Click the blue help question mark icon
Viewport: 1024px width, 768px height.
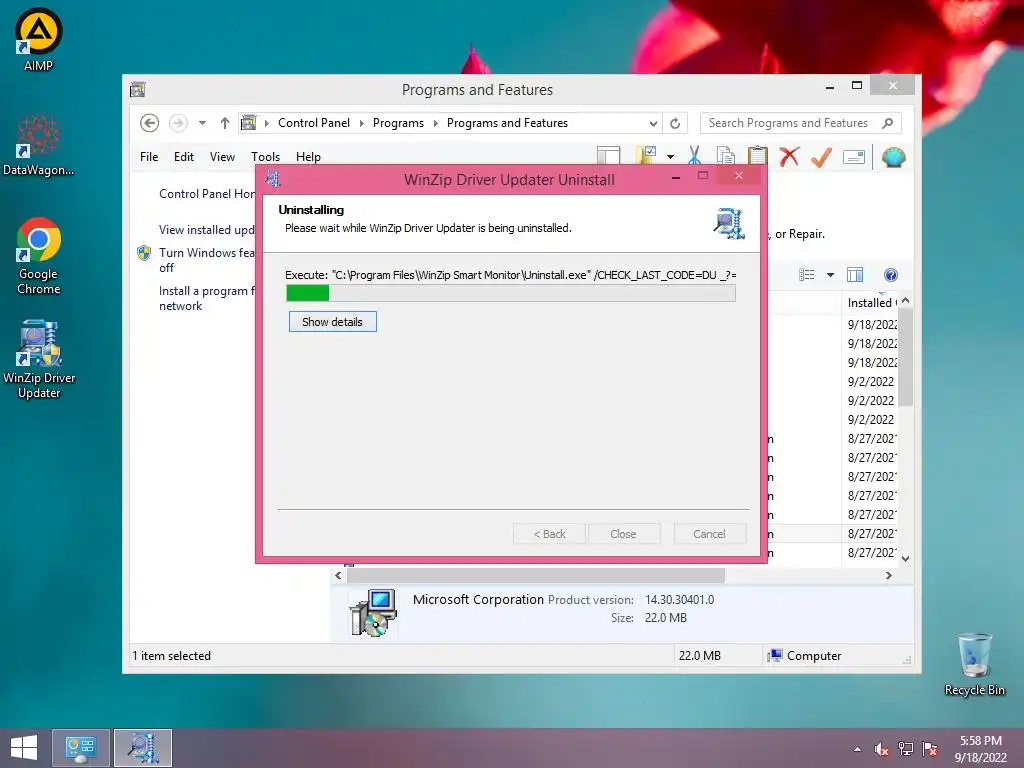891,275
